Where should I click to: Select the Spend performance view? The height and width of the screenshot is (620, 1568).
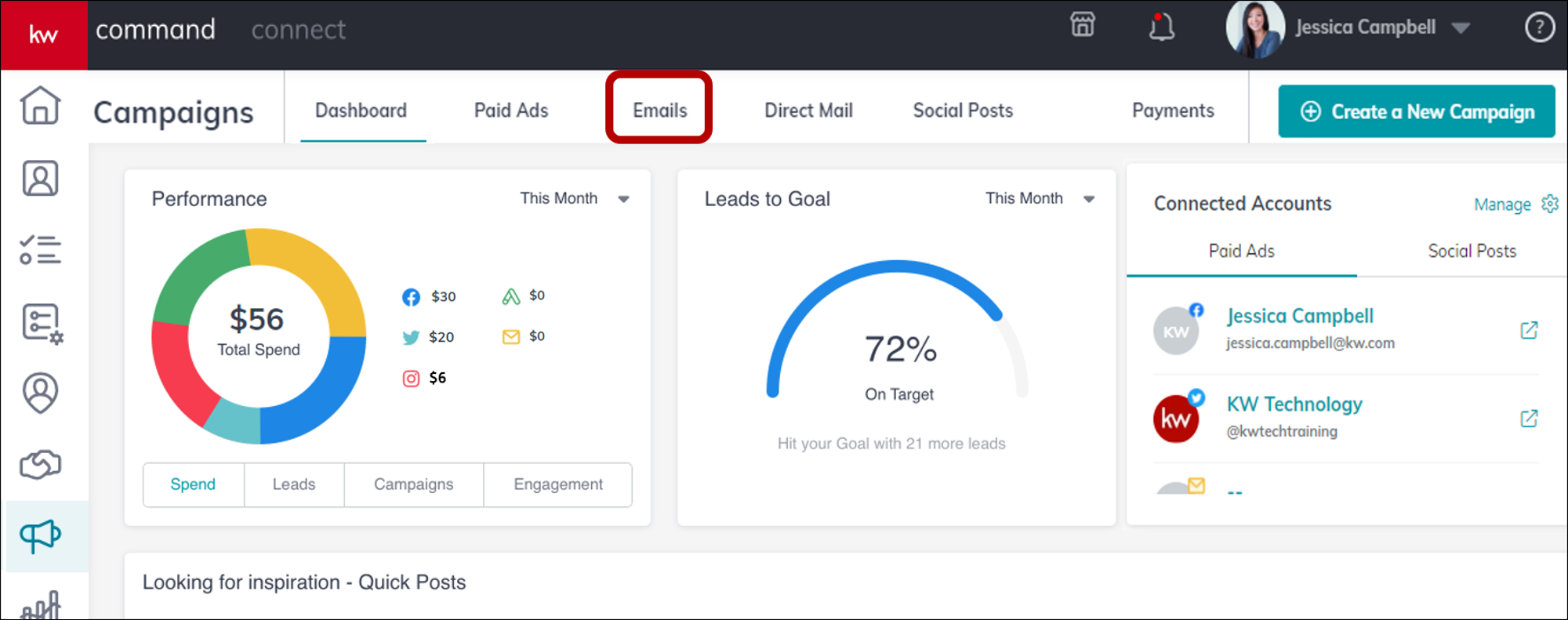tap(193, 484)
